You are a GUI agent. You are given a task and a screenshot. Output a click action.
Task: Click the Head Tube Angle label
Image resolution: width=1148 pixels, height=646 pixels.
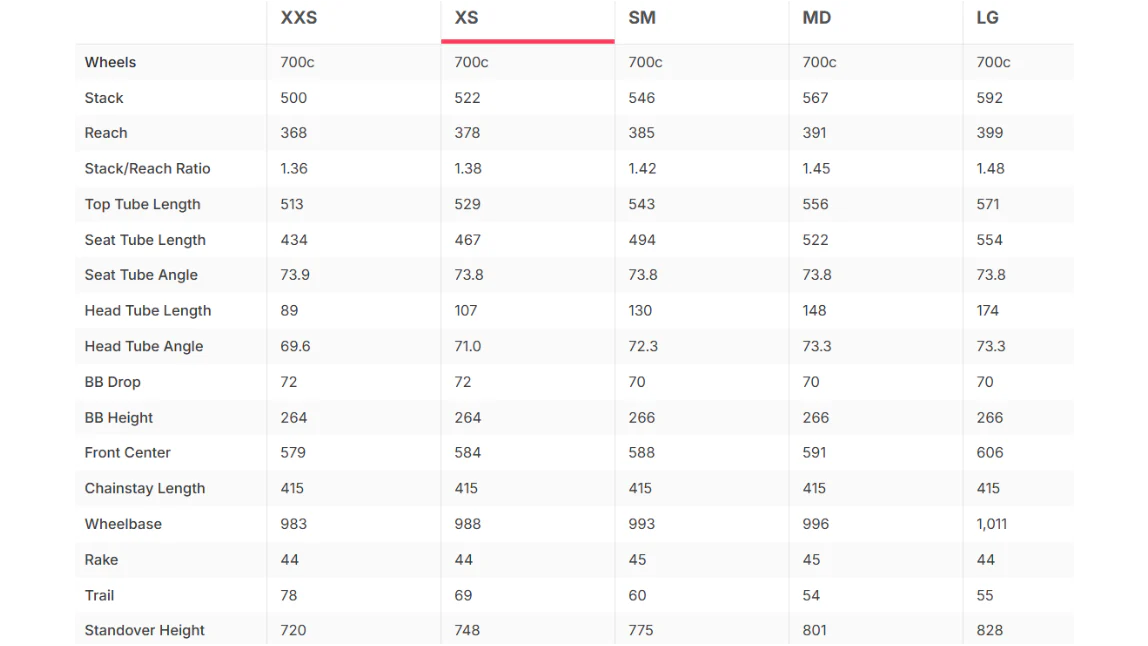coord(144,346)
